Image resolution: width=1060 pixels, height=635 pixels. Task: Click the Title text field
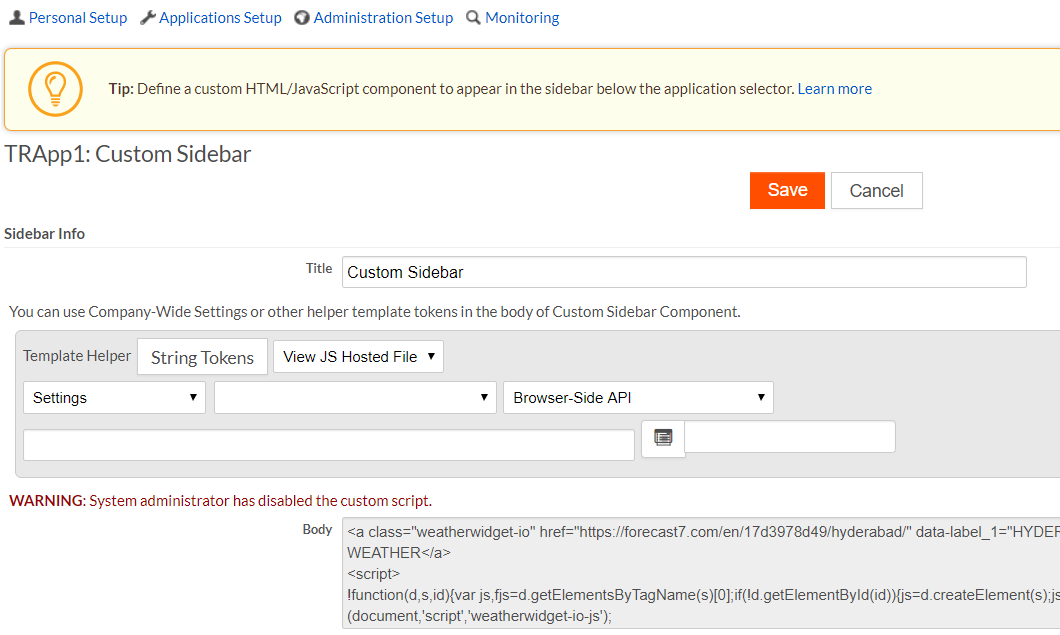click(x=684, y=272)
